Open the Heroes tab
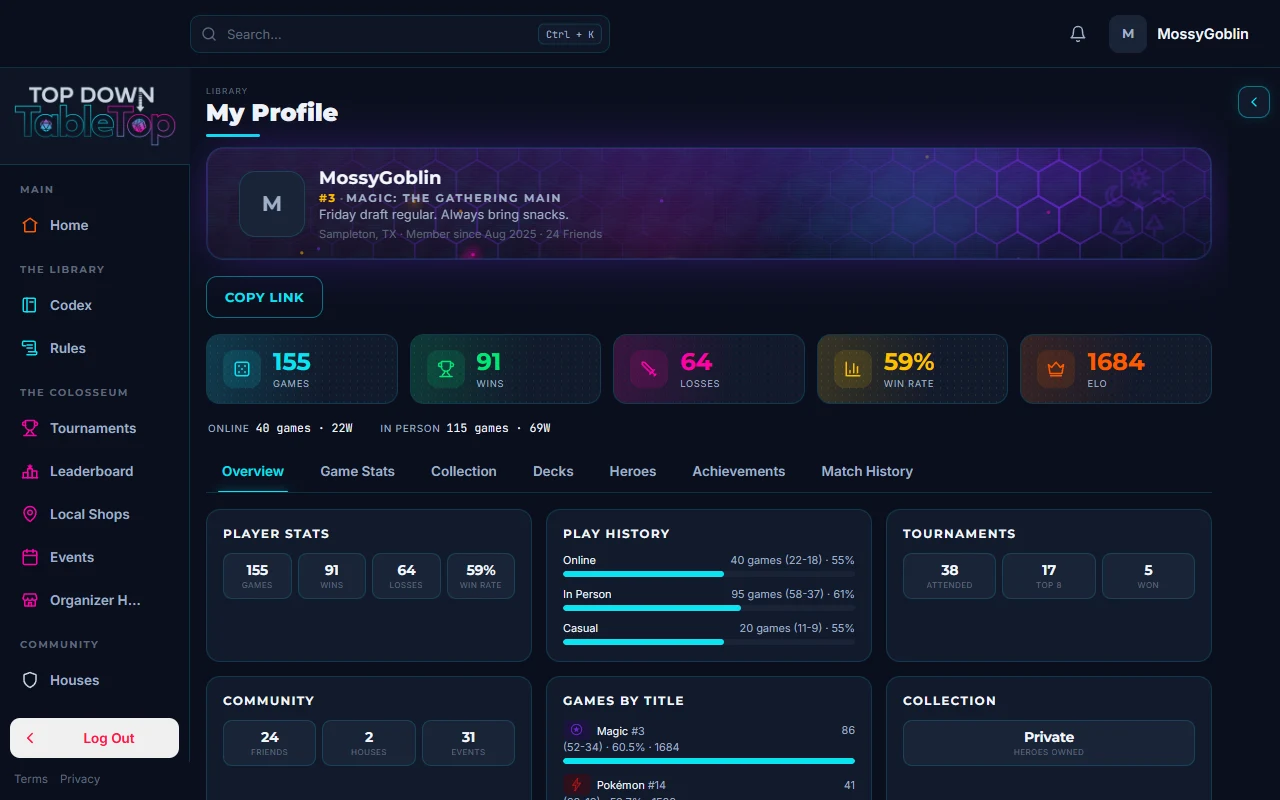The height and width of the screenshot is (800, 1280). pos(633,471)
